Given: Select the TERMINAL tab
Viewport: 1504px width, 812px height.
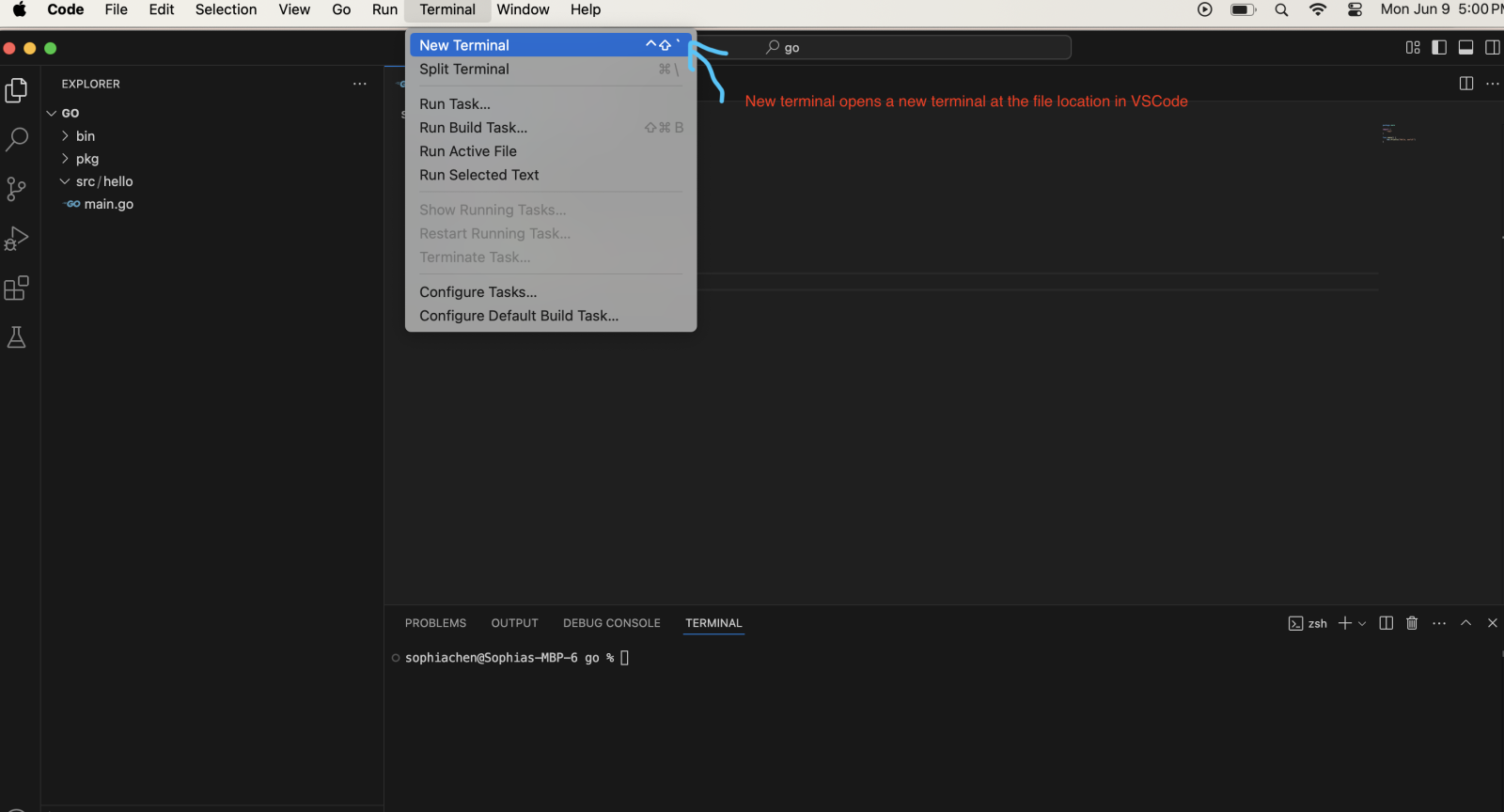Looking at the screenshot, I should coord(713,623).
